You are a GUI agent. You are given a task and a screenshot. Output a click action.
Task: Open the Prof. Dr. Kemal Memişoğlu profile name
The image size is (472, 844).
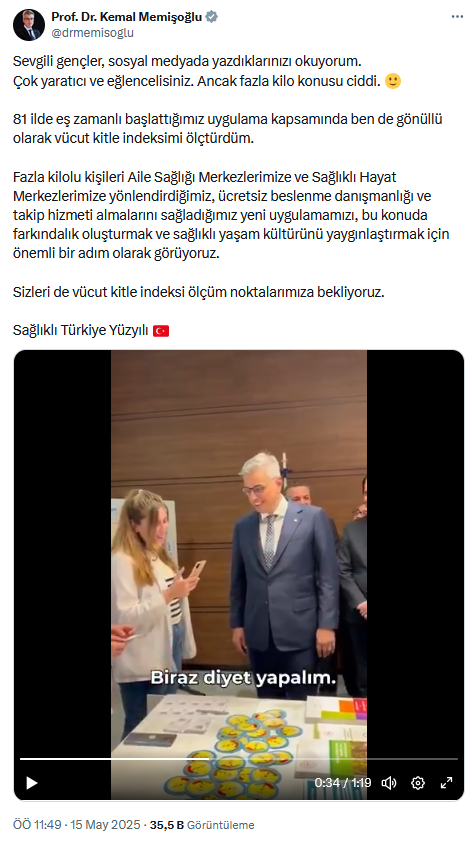tap(126, 17)
